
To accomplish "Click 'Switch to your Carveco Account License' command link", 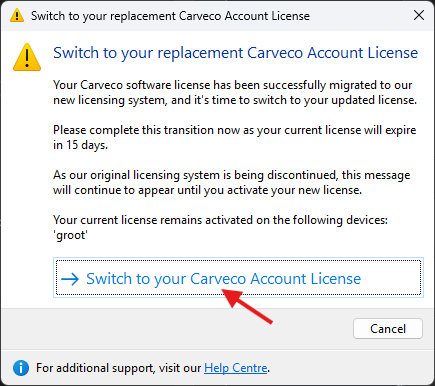I will click(238, 277).
